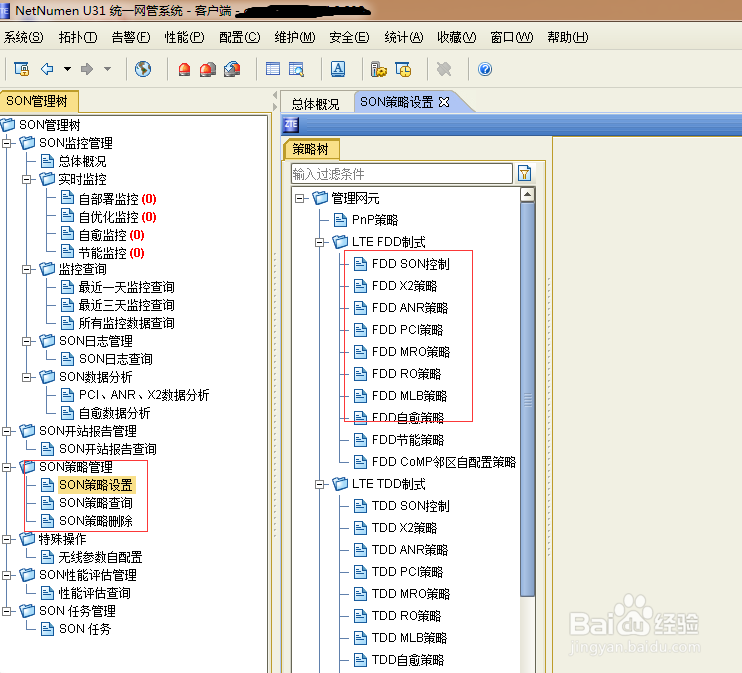Viewport: 742px width, 673px height.
Task: Open the forward arrow history dropdown
Action: coord(107,69)
